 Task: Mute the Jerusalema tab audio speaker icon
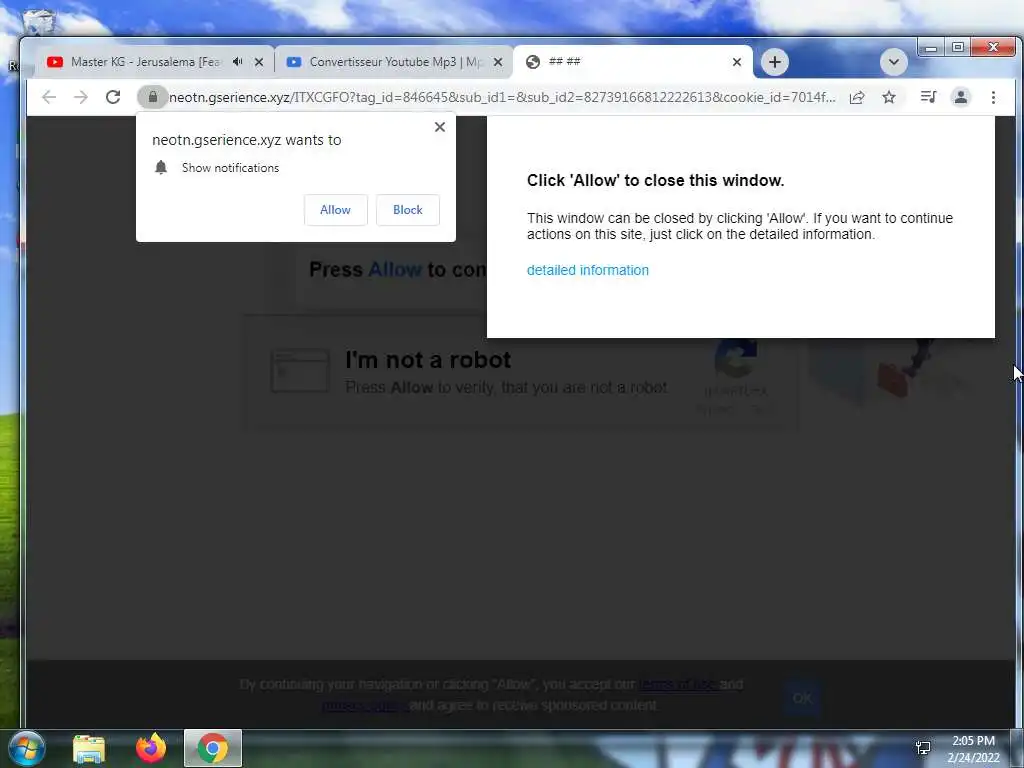tap(238, 62)
